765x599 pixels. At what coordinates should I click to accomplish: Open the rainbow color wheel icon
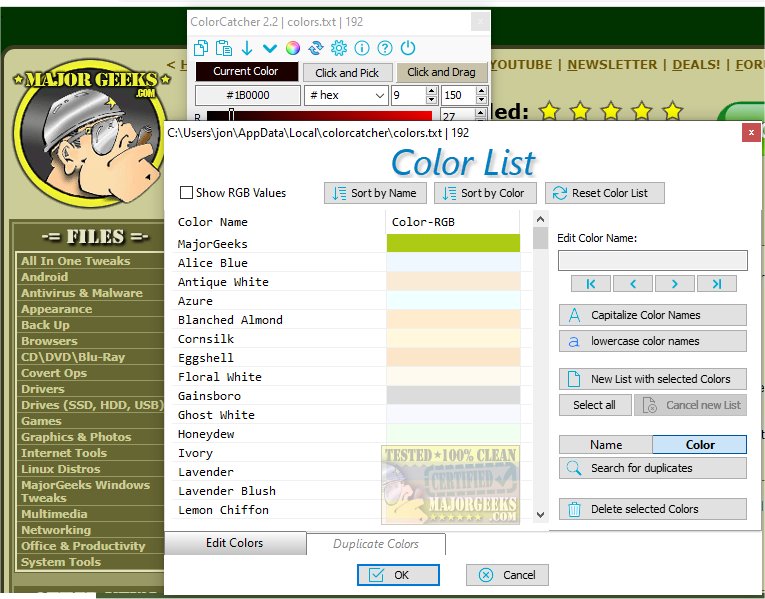293,48
